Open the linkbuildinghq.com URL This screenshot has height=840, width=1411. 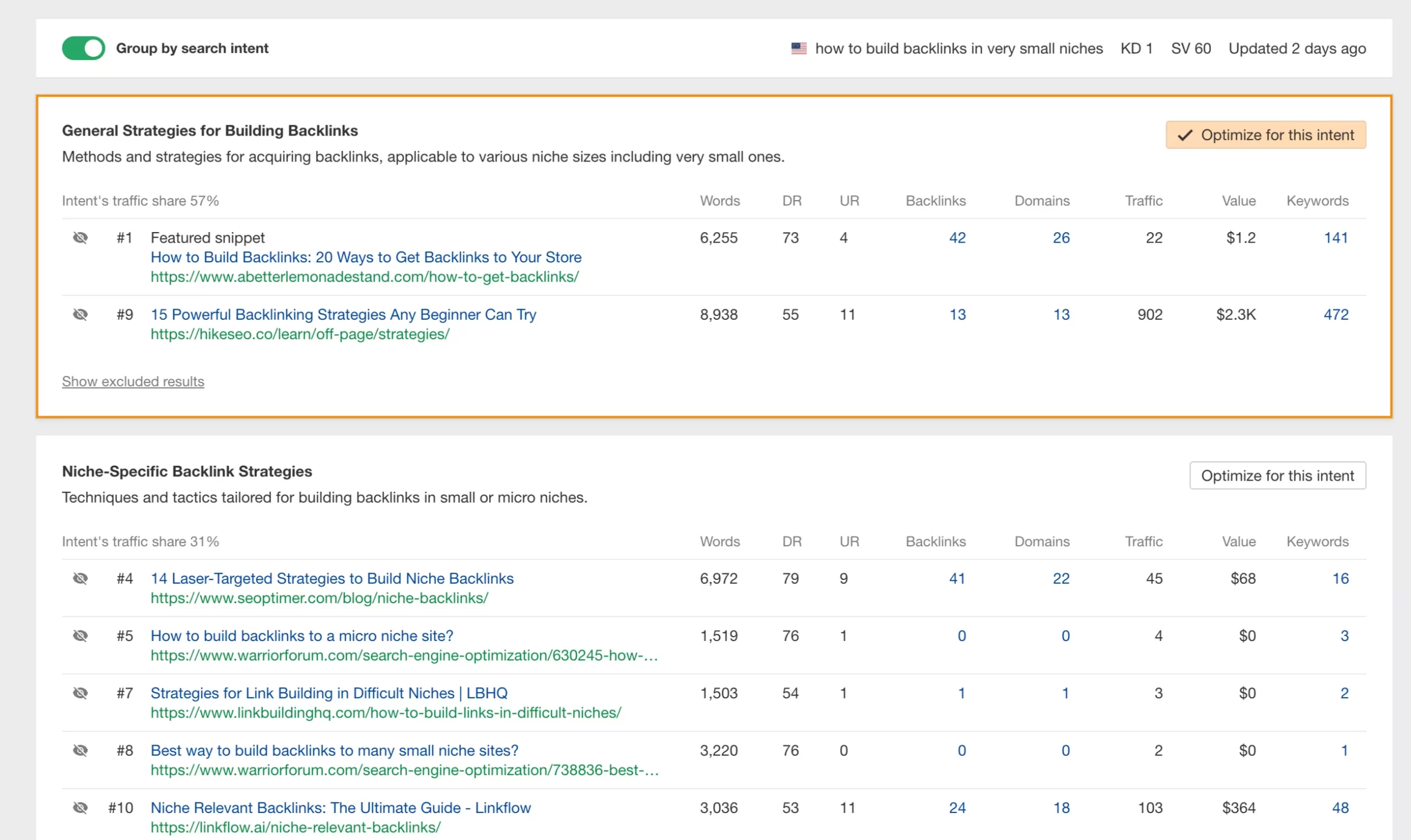click(x=385, y=713)
